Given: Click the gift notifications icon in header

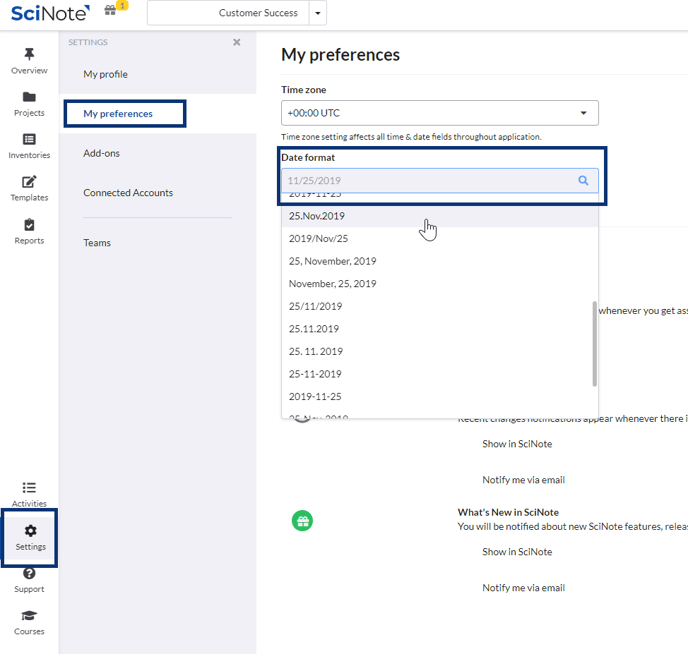Looking at the screenshot, I should [110, 11].
